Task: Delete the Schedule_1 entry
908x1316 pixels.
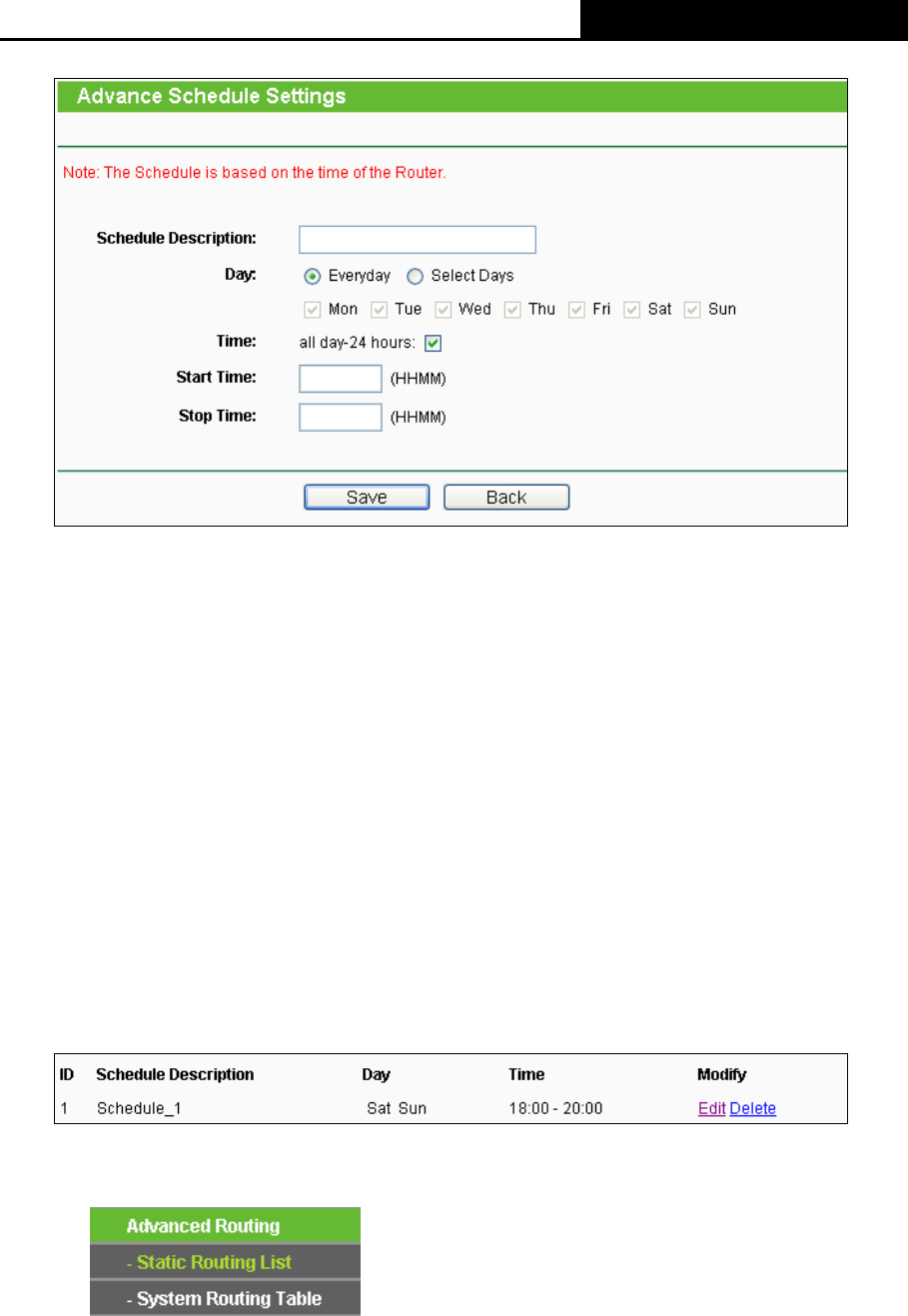Action: tap(753, 1108)
